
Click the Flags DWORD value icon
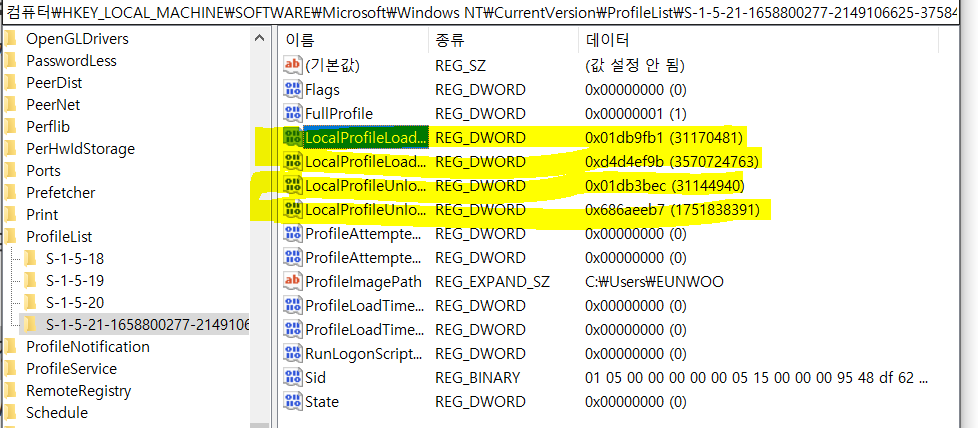click(293, 89)
